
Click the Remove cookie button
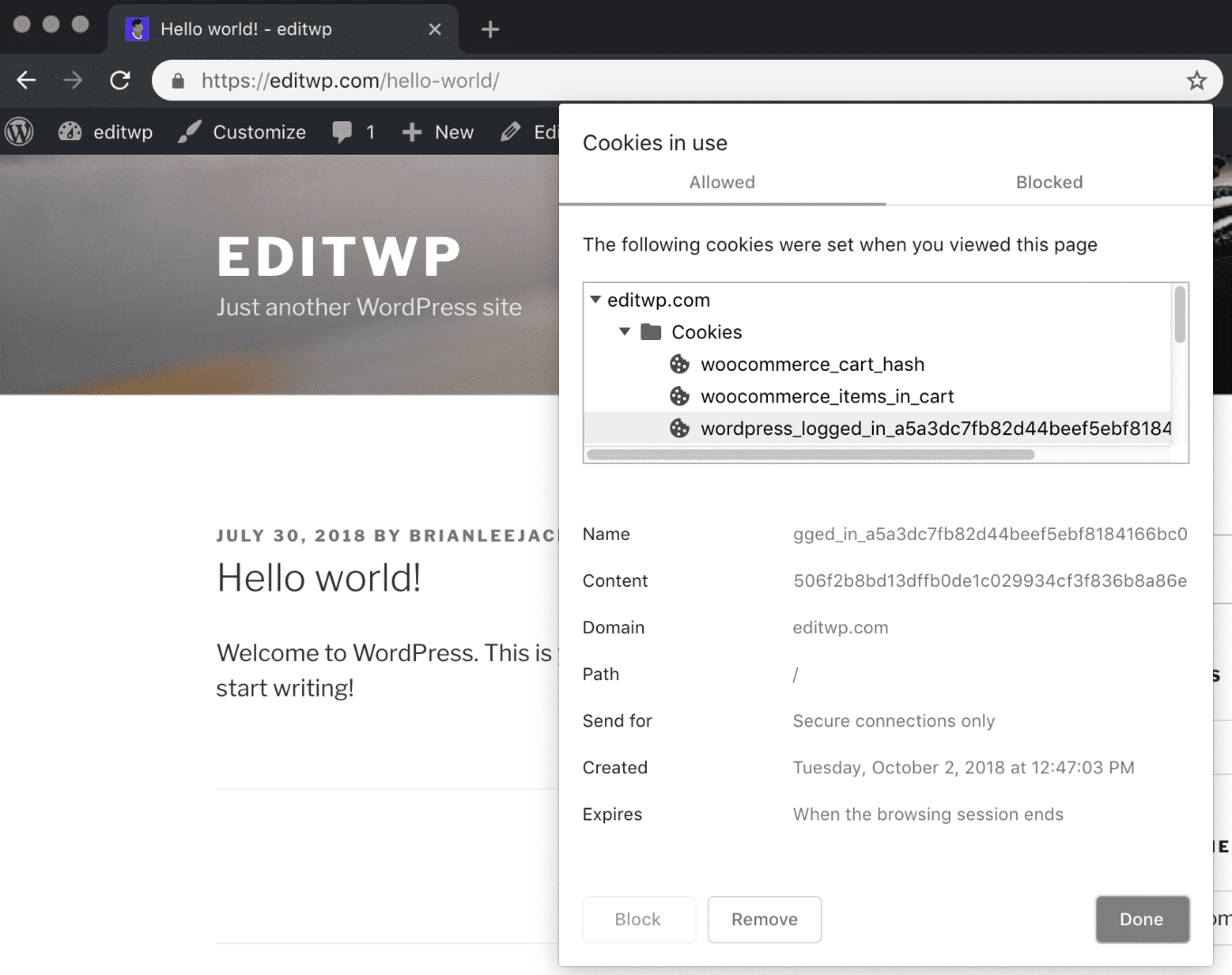click(x=764, y=919)
